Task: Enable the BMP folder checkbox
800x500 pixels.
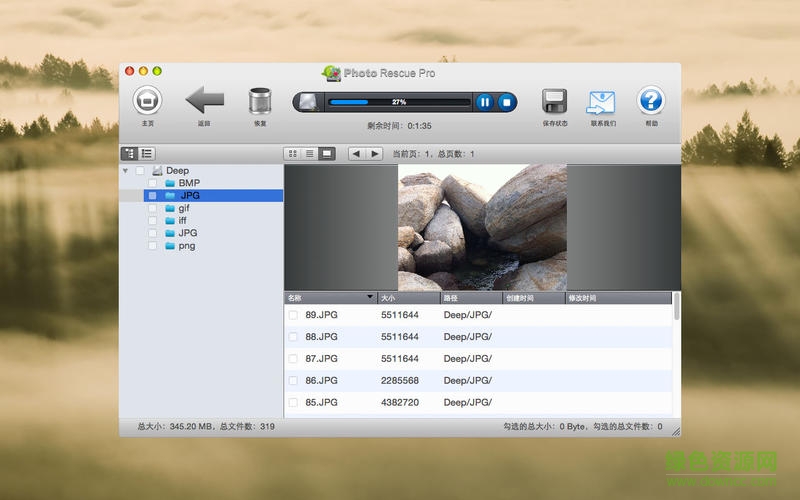Action: [x=153, y=184]
